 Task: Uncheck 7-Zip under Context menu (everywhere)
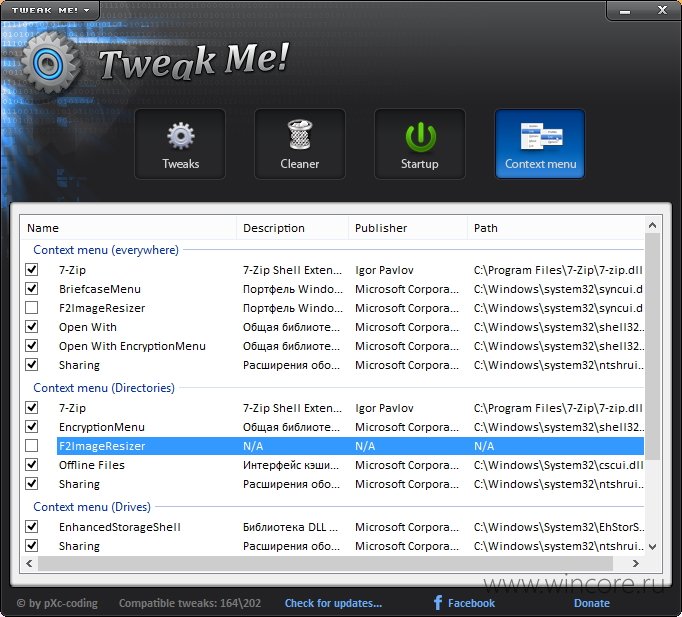(32, 270)
